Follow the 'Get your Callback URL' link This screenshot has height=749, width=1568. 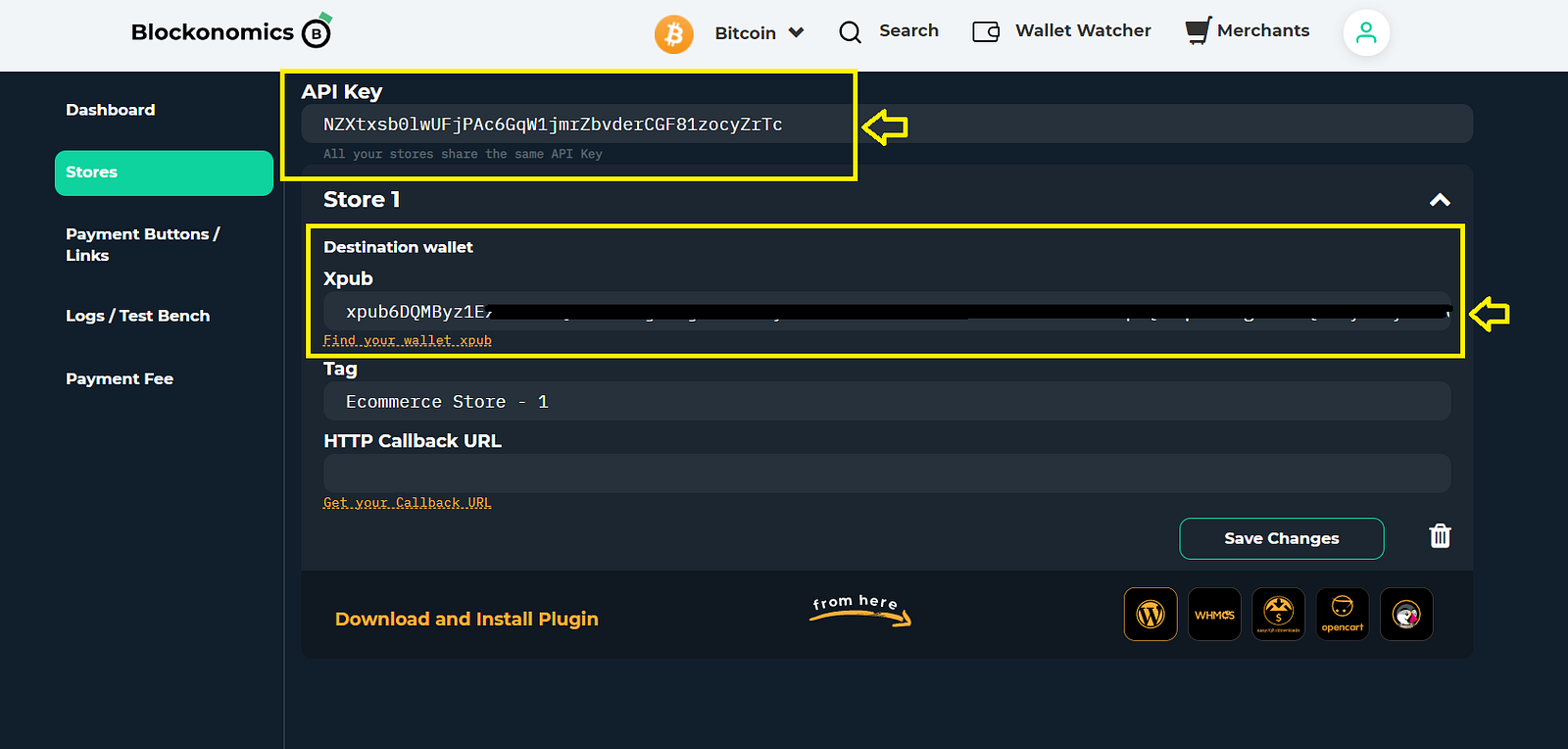(x=408, y=503)
